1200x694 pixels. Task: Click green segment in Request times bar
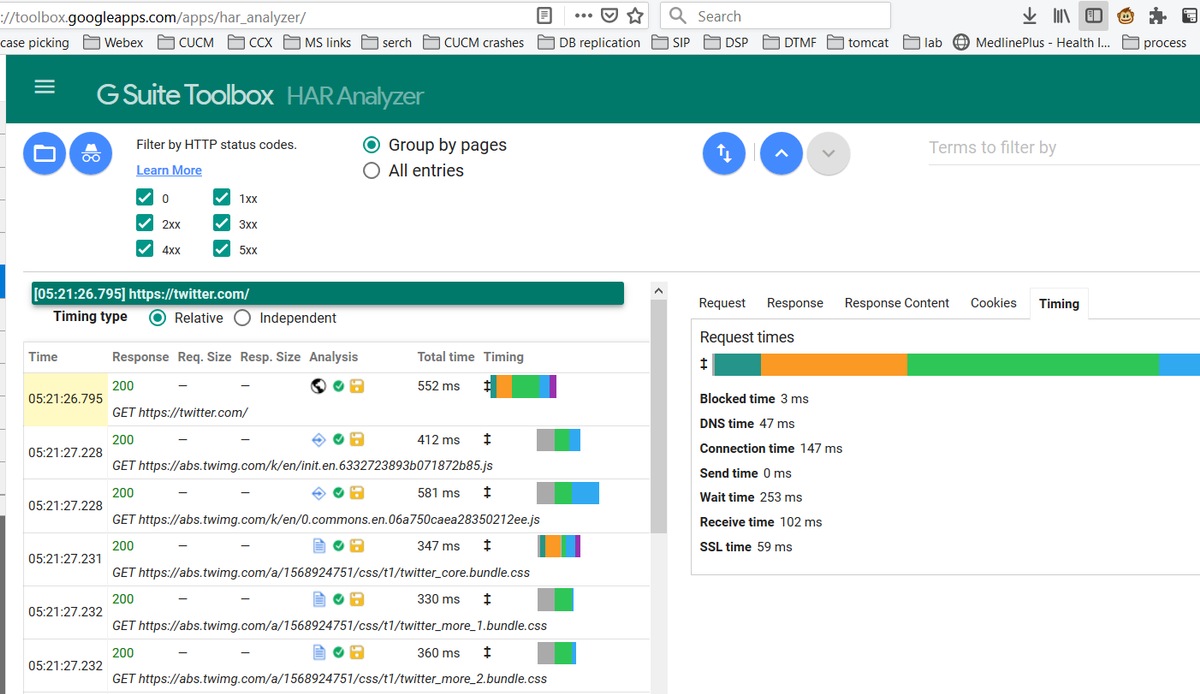1033,364
